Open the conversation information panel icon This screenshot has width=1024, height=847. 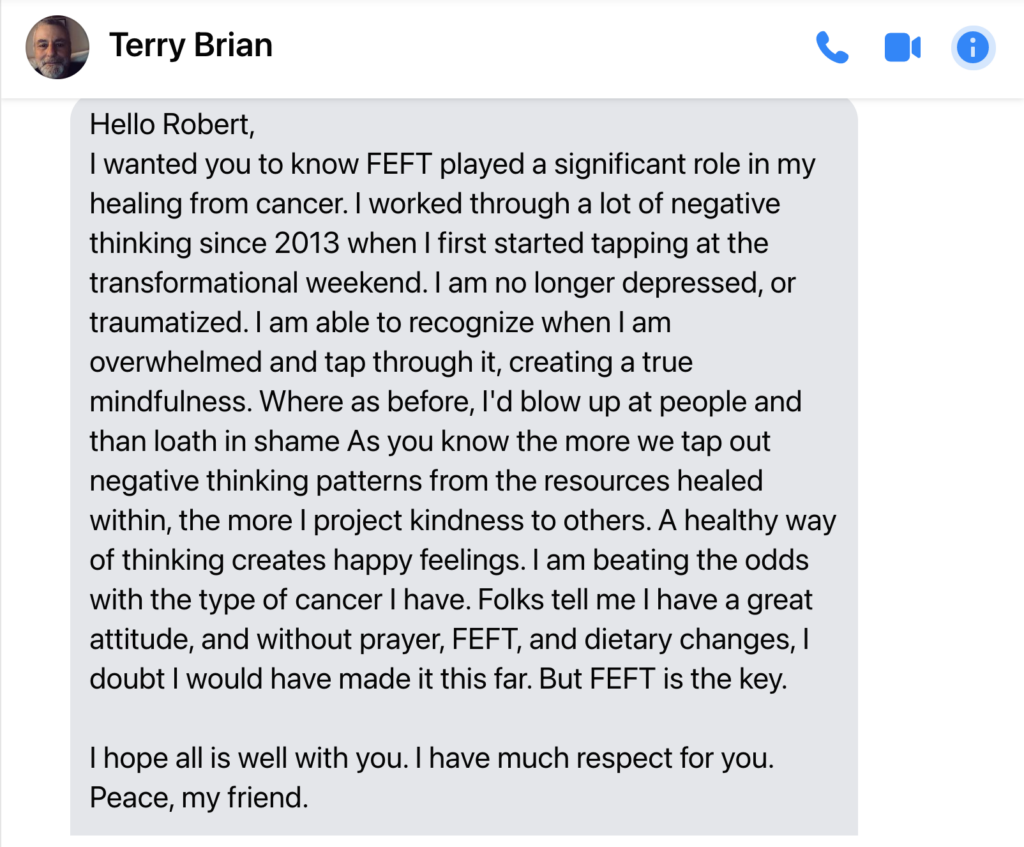972,48
